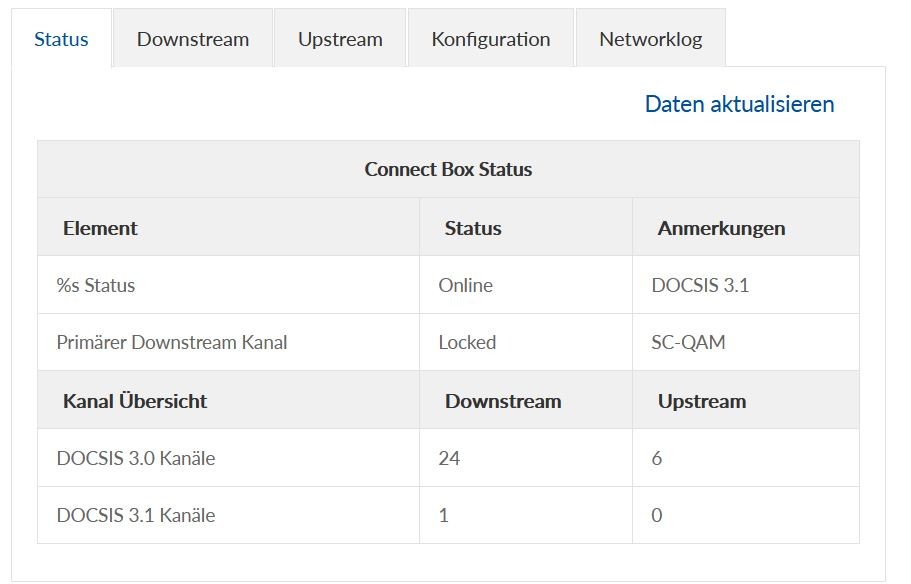The height and width of the screenshot is (584, 911).
Task: Click the Anmerkungen column header
Action: 721,228
